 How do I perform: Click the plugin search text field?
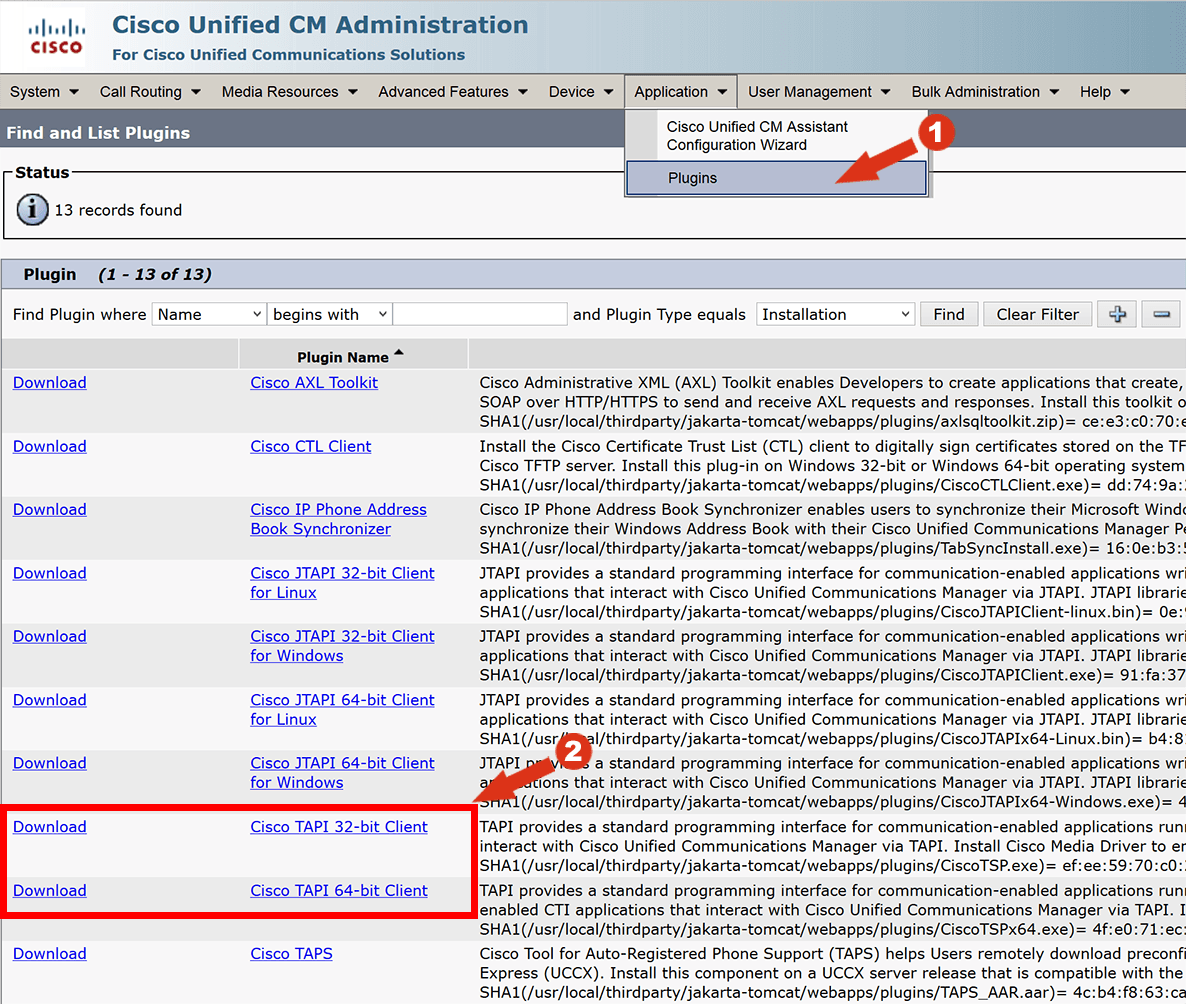click(x=480, y=314)
